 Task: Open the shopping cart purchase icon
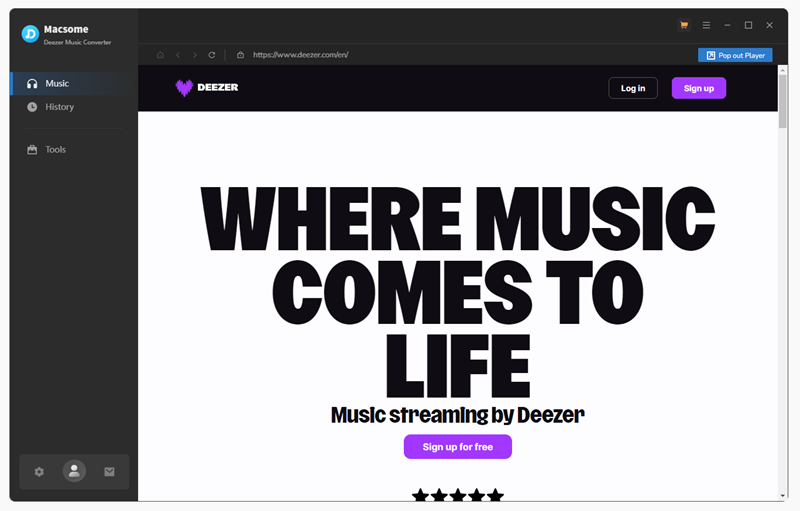point(684,25)
